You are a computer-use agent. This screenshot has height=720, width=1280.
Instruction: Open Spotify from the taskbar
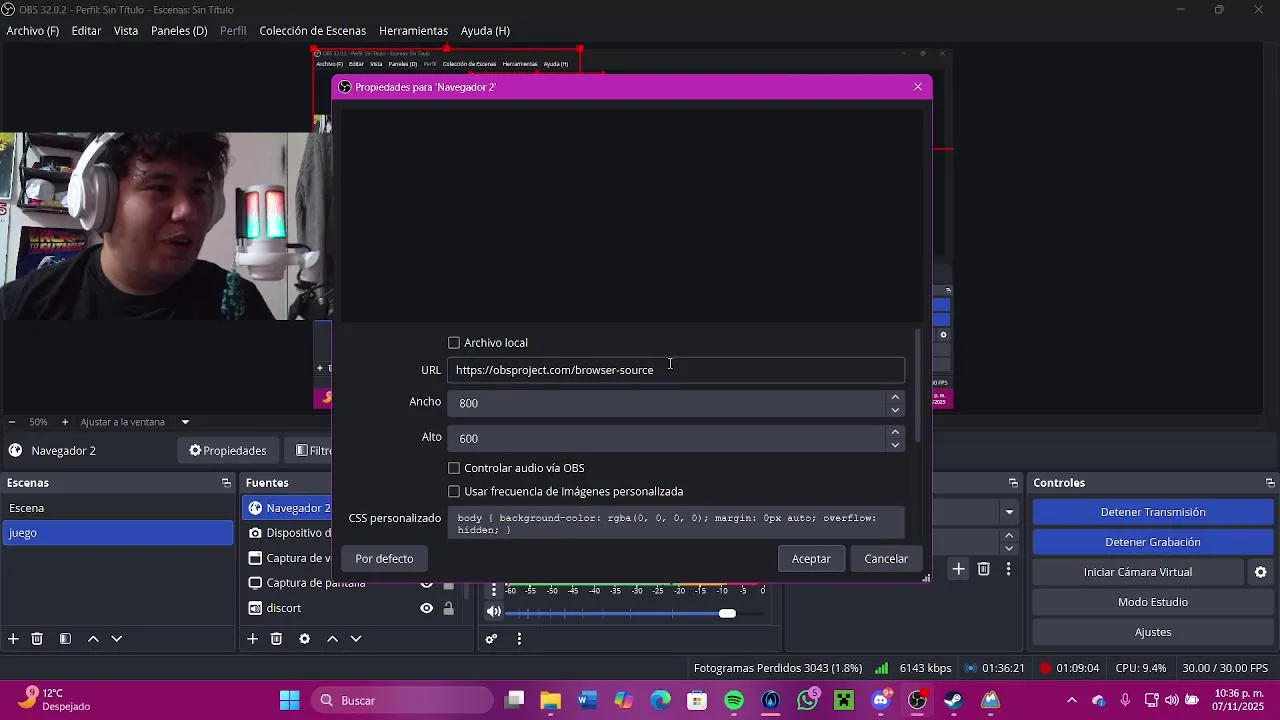[734, 700]
